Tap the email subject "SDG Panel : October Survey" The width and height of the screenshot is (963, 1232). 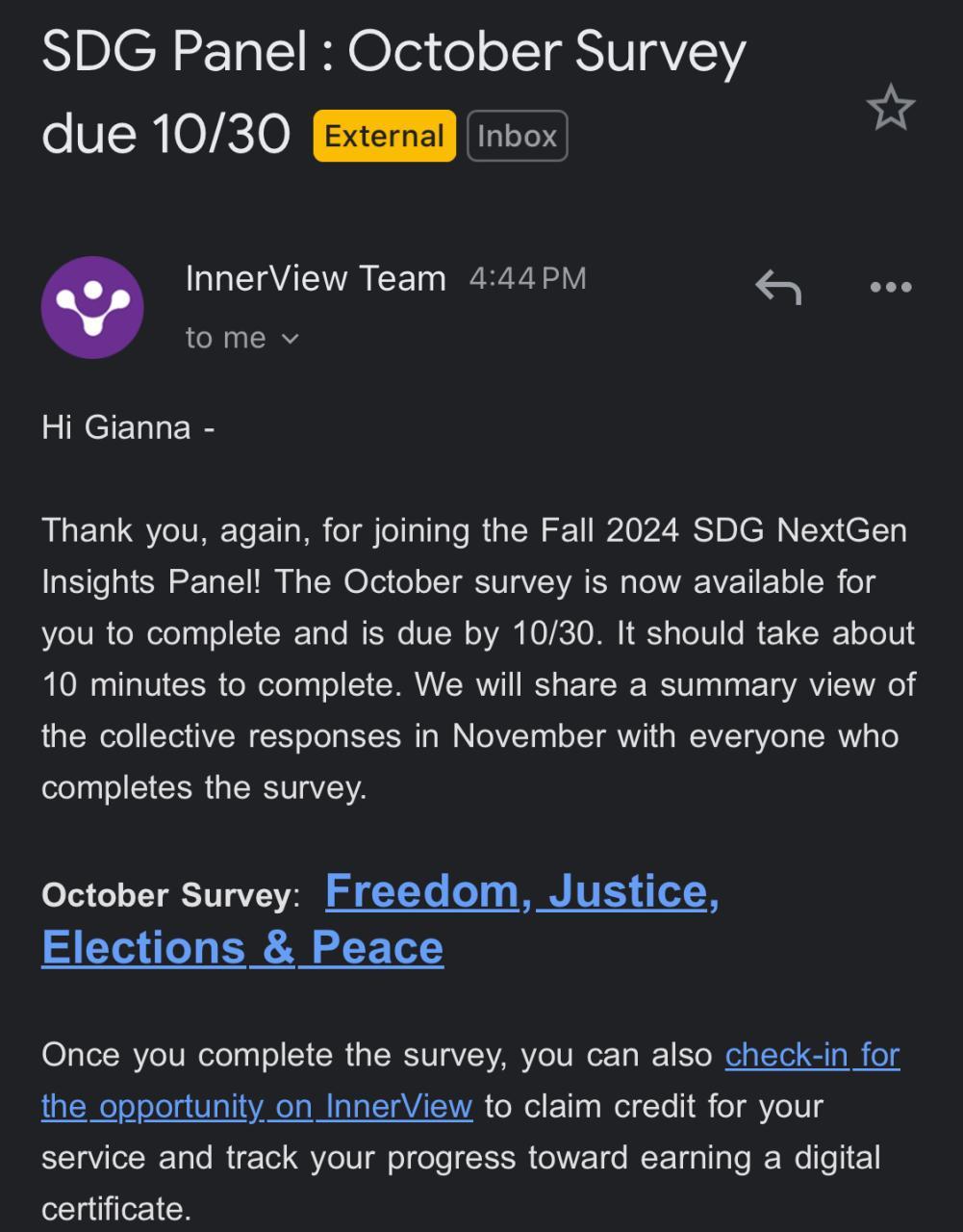click(393, 53)
